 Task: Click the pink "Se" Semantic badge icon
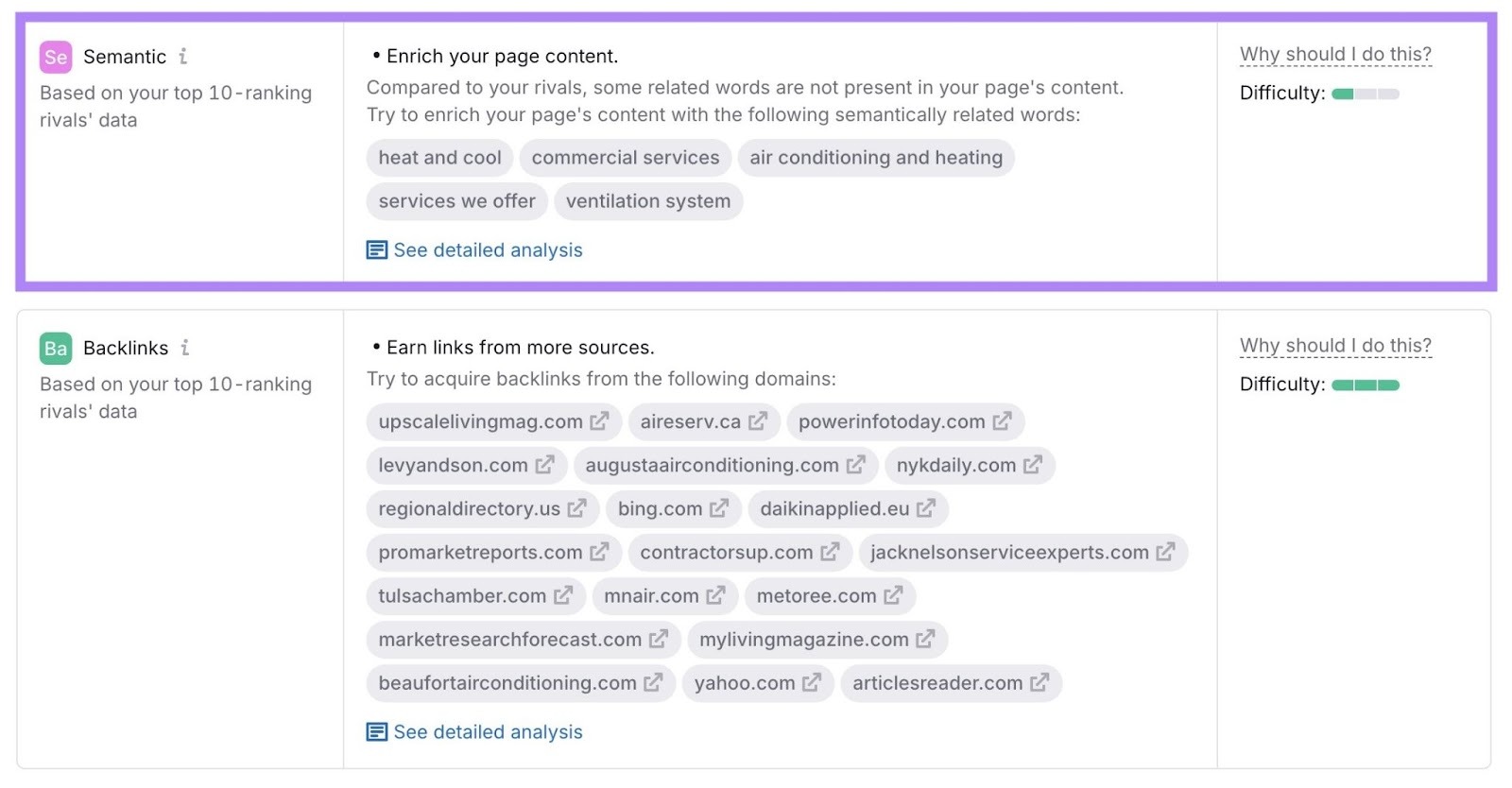54,57
